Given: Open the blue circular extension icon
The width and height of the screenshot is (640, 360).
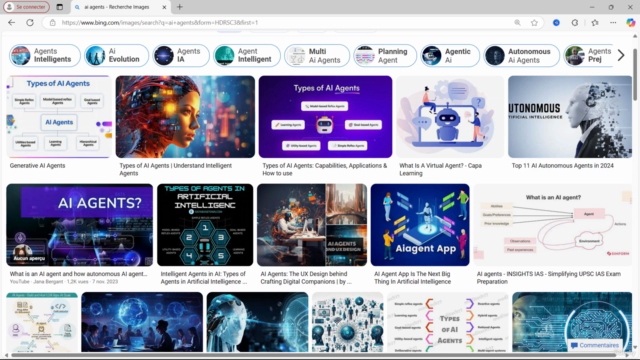Looking at the screenshot, I should pyautogui.click(x=556, y=23).
